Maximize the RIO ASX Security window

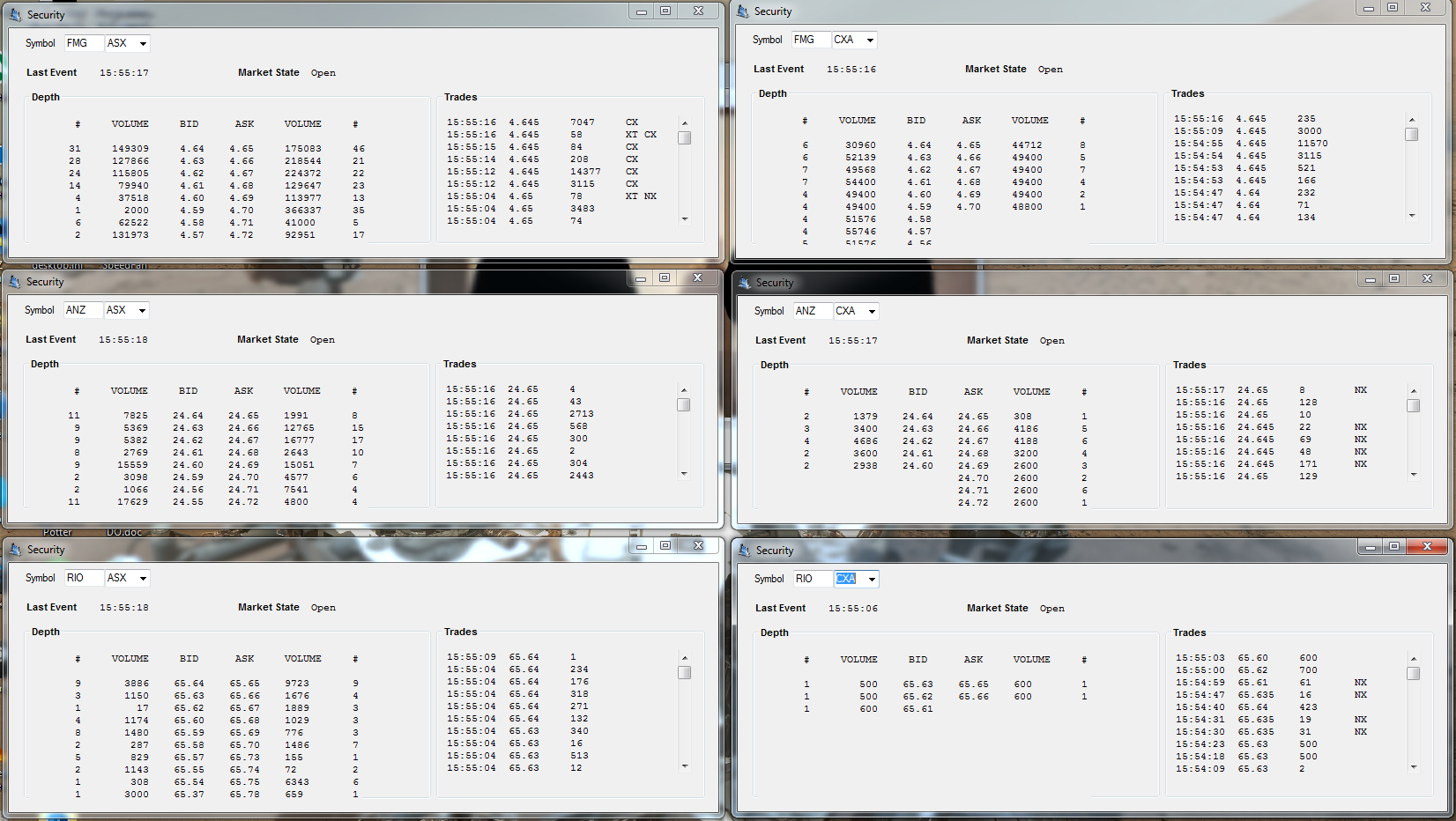[665, 545]
